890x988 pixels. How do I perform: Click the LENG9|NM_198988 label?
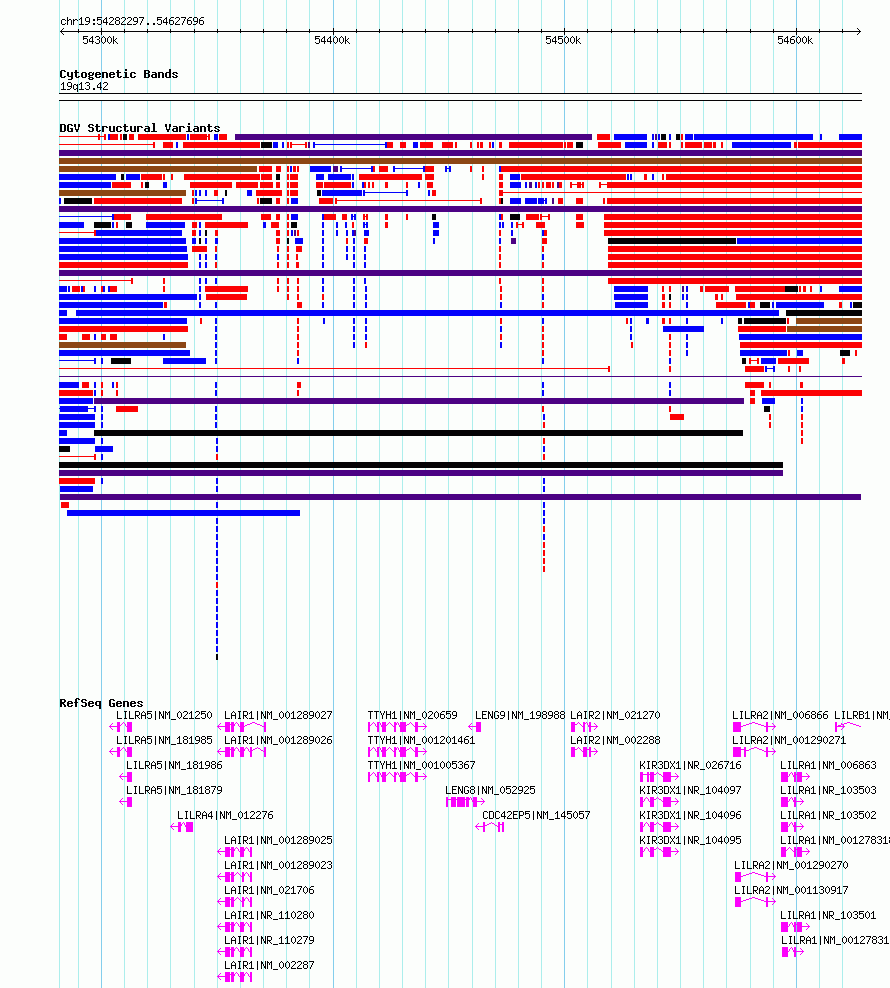[x=520, y=715]
